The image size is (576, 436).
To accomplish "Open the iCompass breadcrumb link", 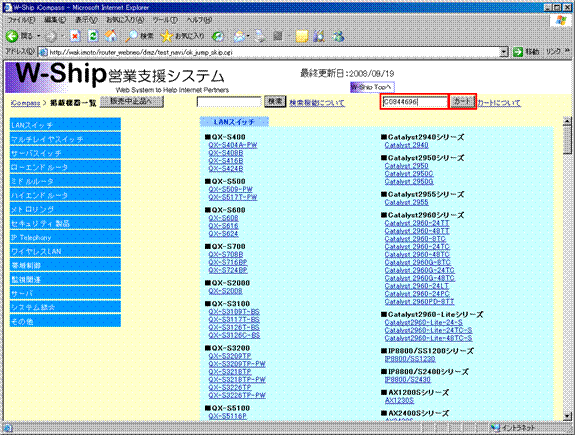I will (x=25, y=103).
